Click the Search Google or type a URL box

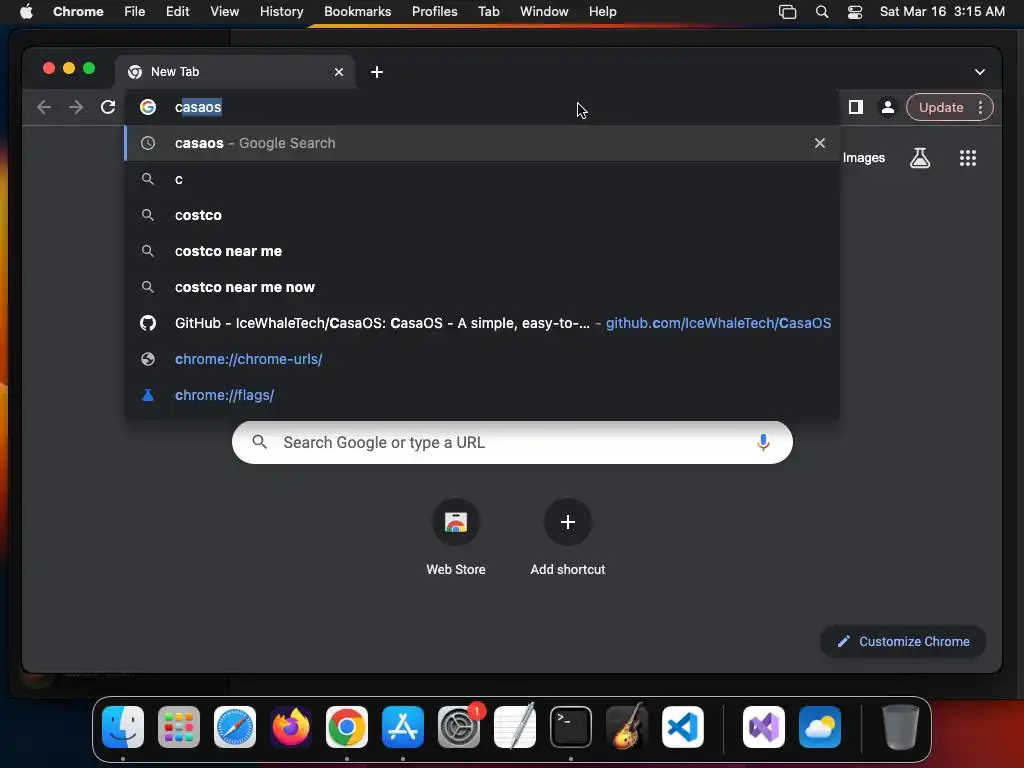(x=512, y=442)
